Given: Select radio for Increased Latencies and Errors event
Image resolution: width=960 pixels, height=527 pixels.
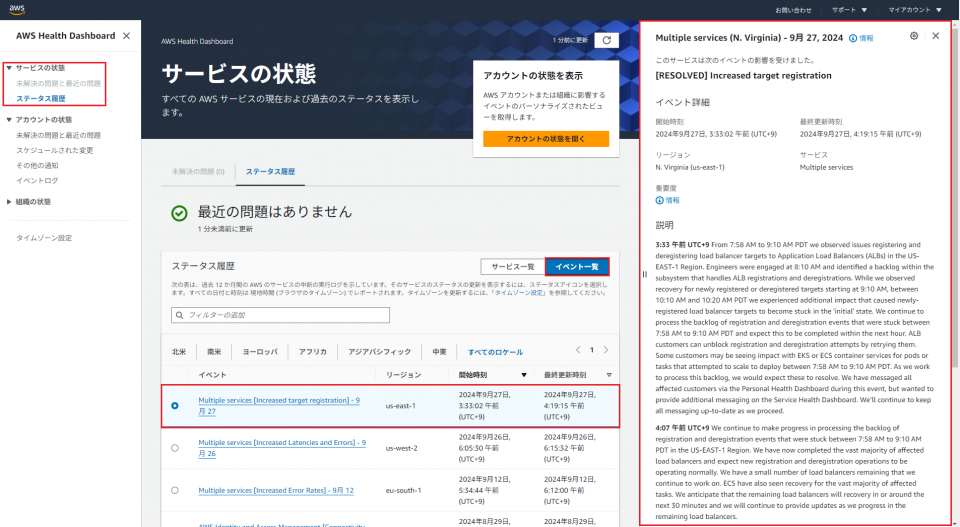Looking at the screenshot, I should (x=175, y=448).
